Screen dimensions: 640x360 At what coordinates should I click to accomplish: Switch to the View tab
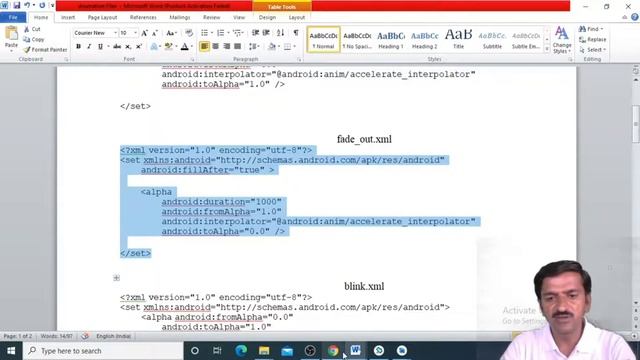coord(239,18)
